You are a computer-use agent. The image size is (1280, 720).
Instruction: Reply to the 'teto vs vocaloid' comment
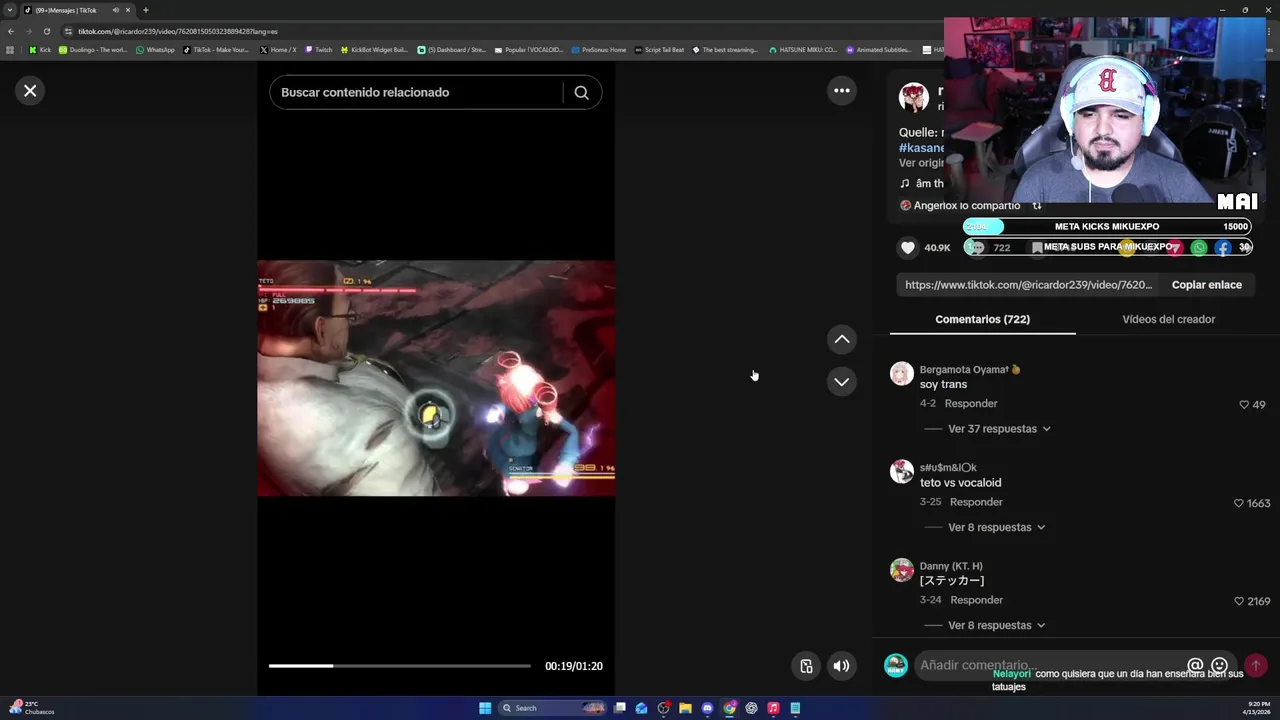(976, 502)
